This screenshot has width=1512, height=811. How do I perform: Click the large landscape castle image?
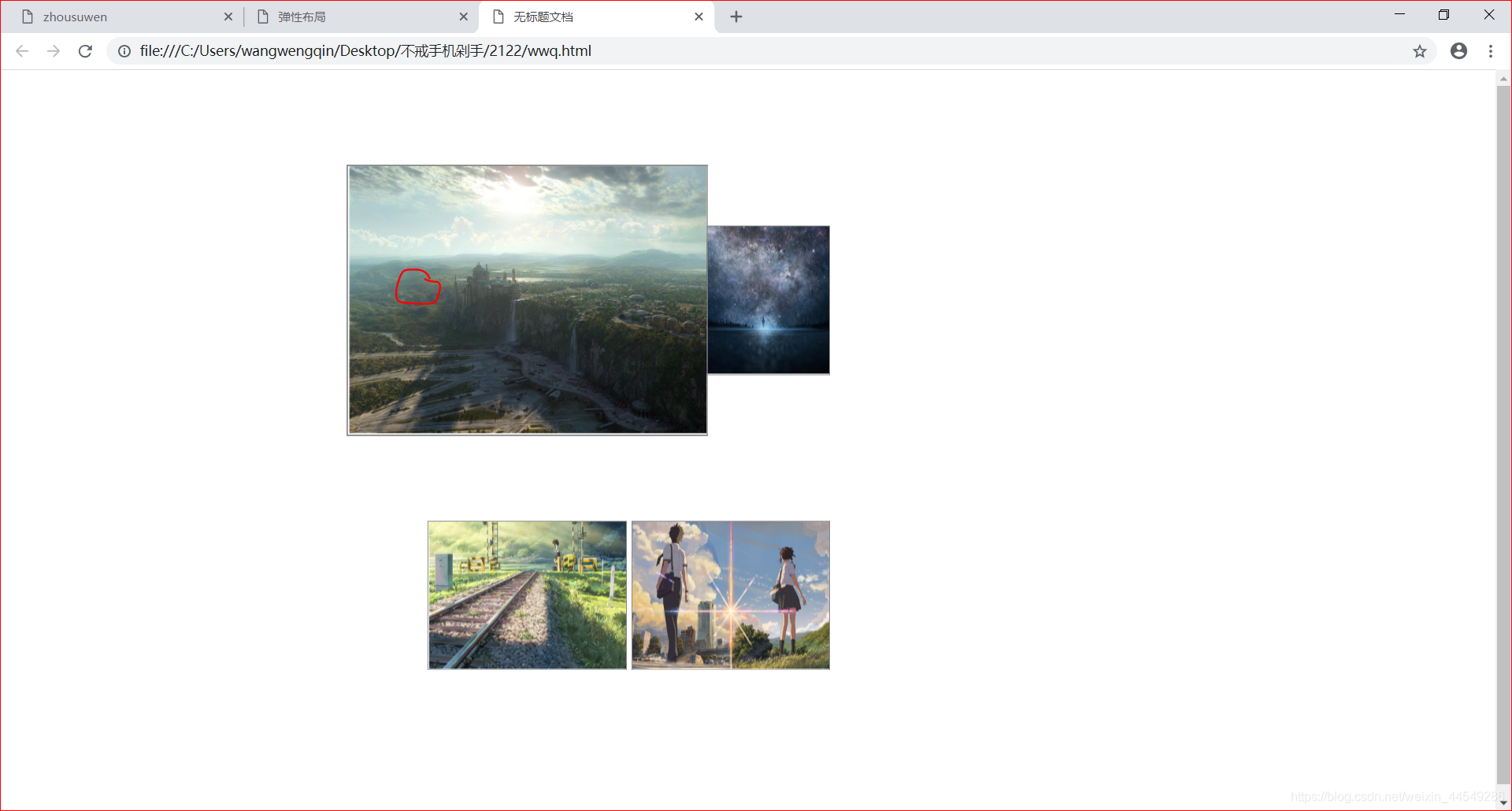pyautogui.click(x=527, y=300)
